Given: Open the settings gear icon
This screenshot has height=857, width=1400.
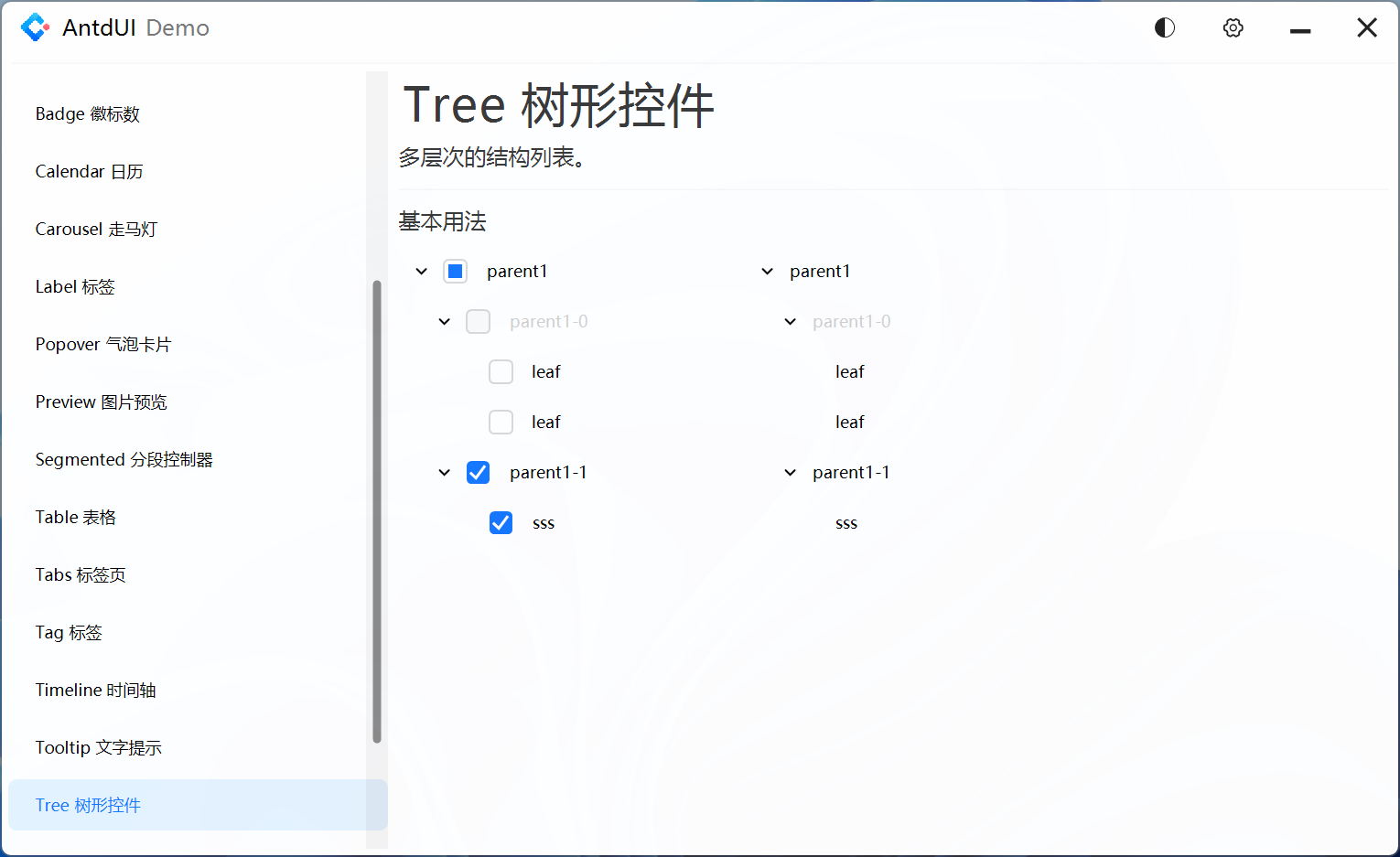Looking at the screenshot, I should (x=1233, y=27).
